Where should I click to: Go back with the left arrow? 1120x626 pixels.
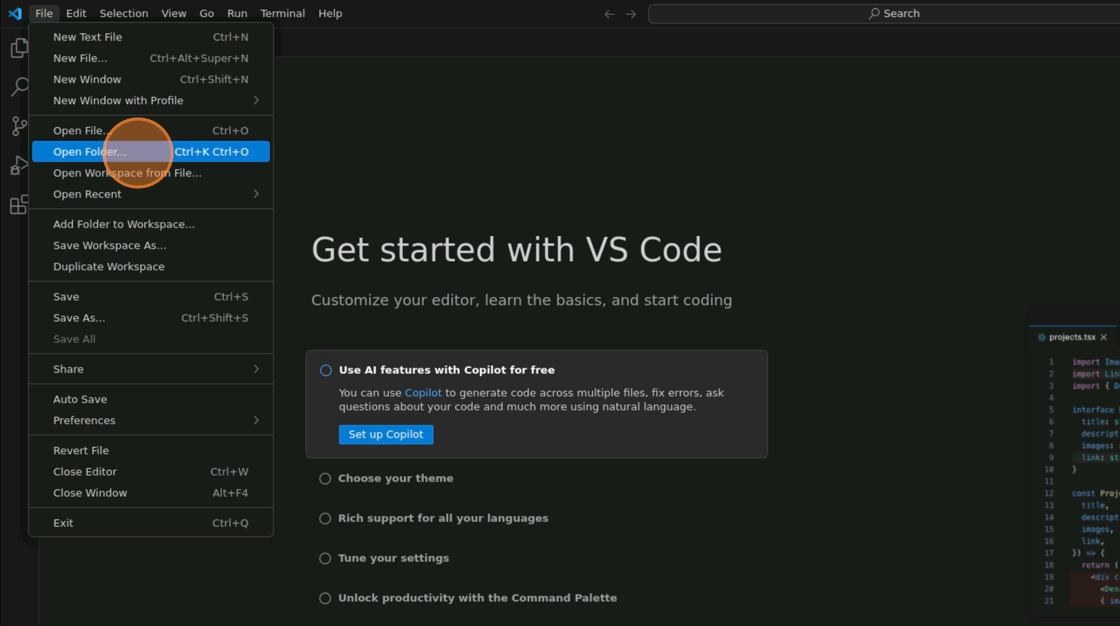[x=609, y=14]
